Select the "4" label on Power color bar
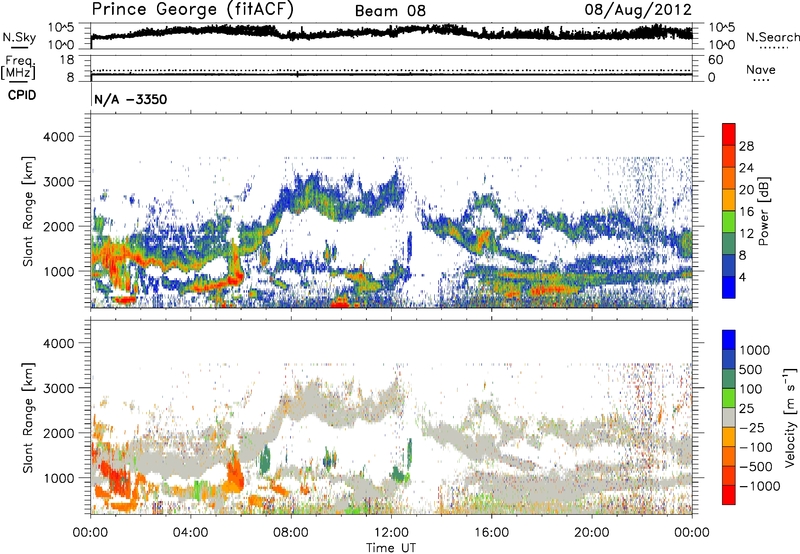The width and height of the screenshot is (800, 554). click(742, 277)
